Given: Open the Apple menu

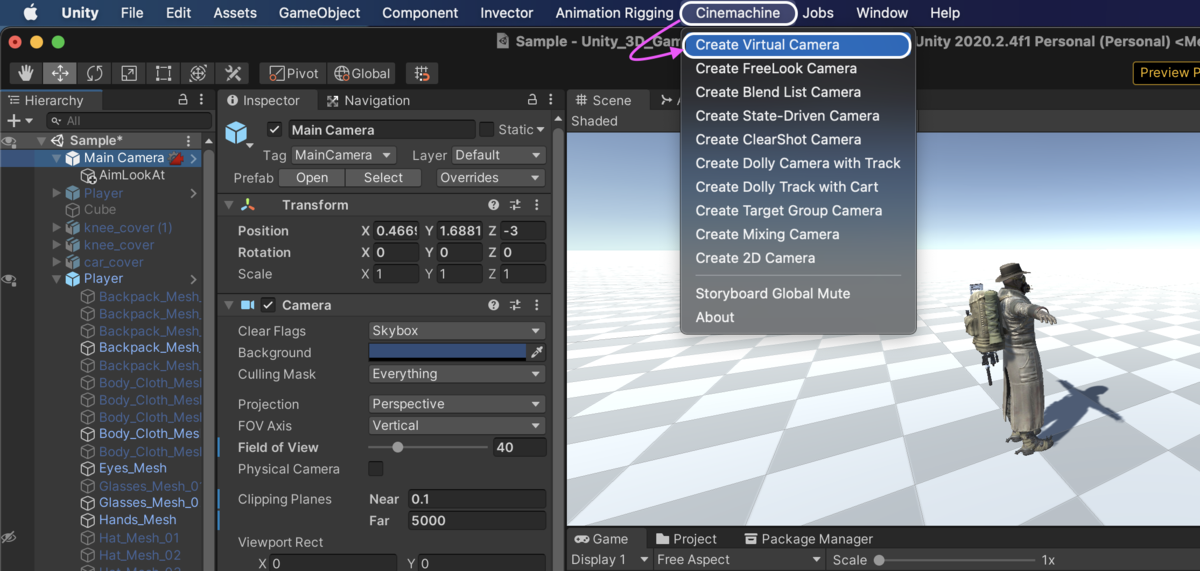Looking at the screenshot, I should 30,13.
